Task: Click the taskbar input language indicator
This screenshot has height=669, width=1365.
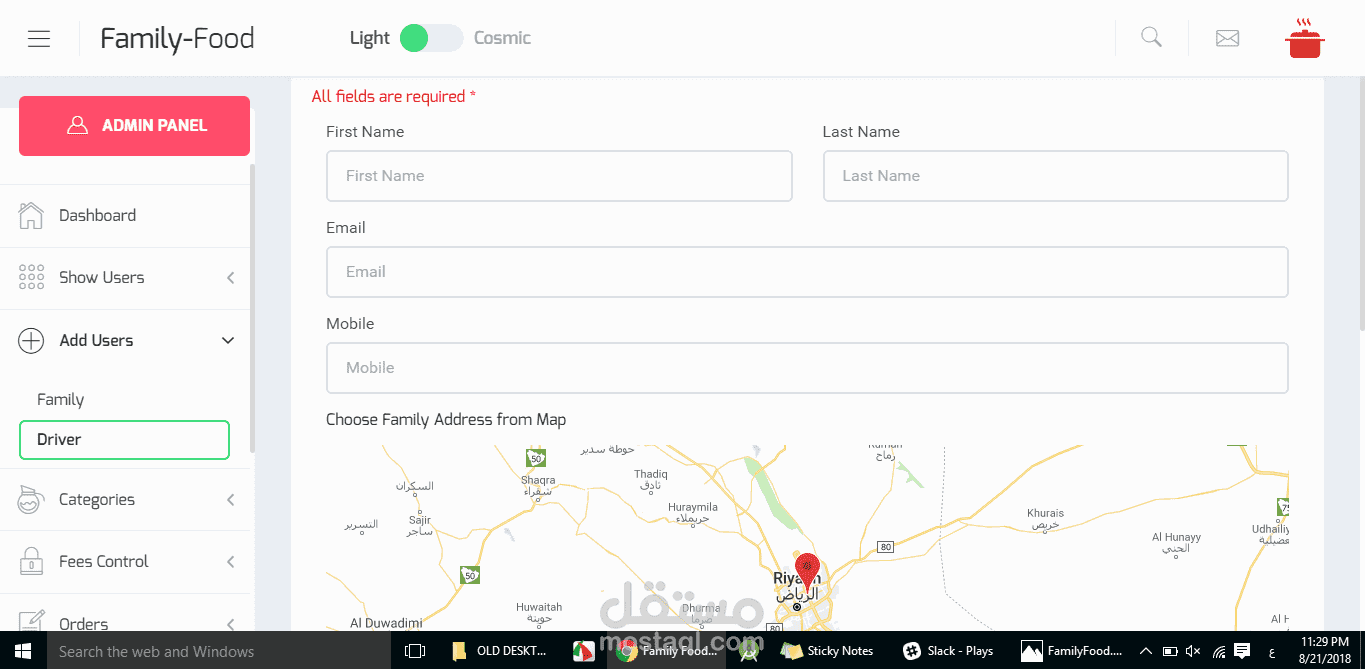Action: click(1272, 651)
